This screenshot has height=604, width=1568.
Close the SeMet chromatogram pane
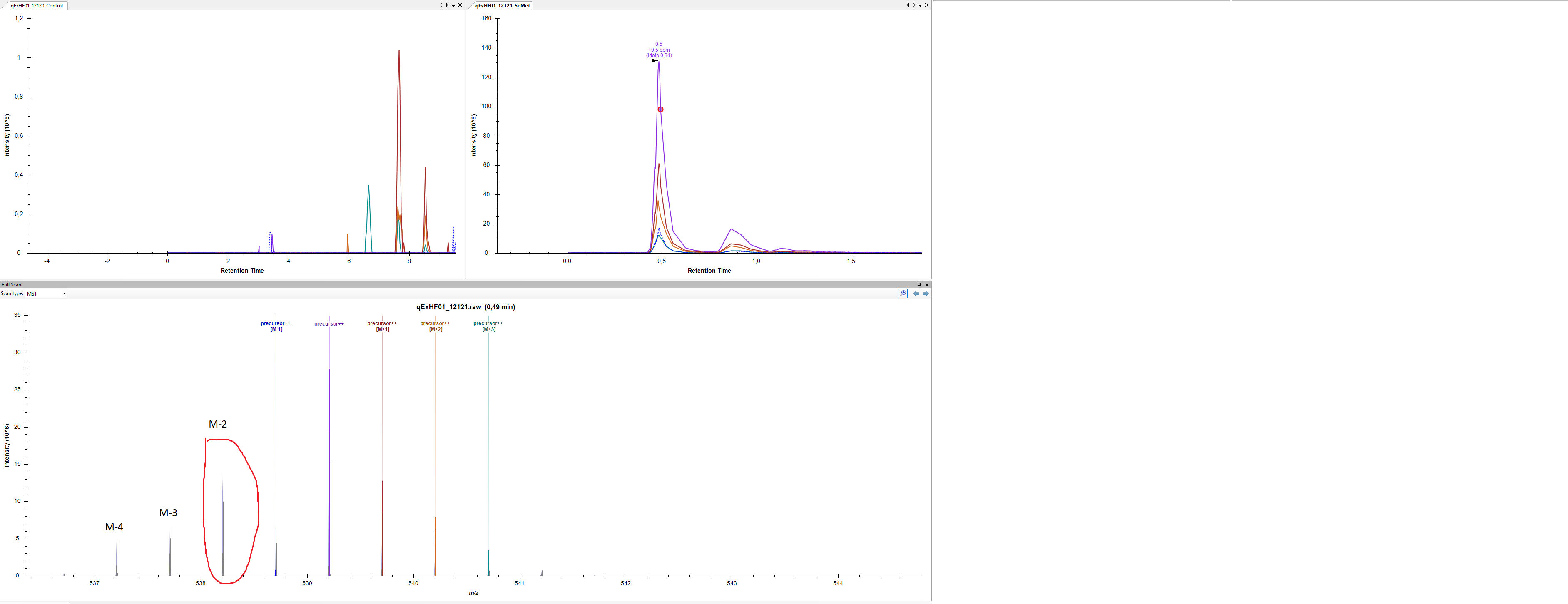pyautogui.click(x=927, y=5)
